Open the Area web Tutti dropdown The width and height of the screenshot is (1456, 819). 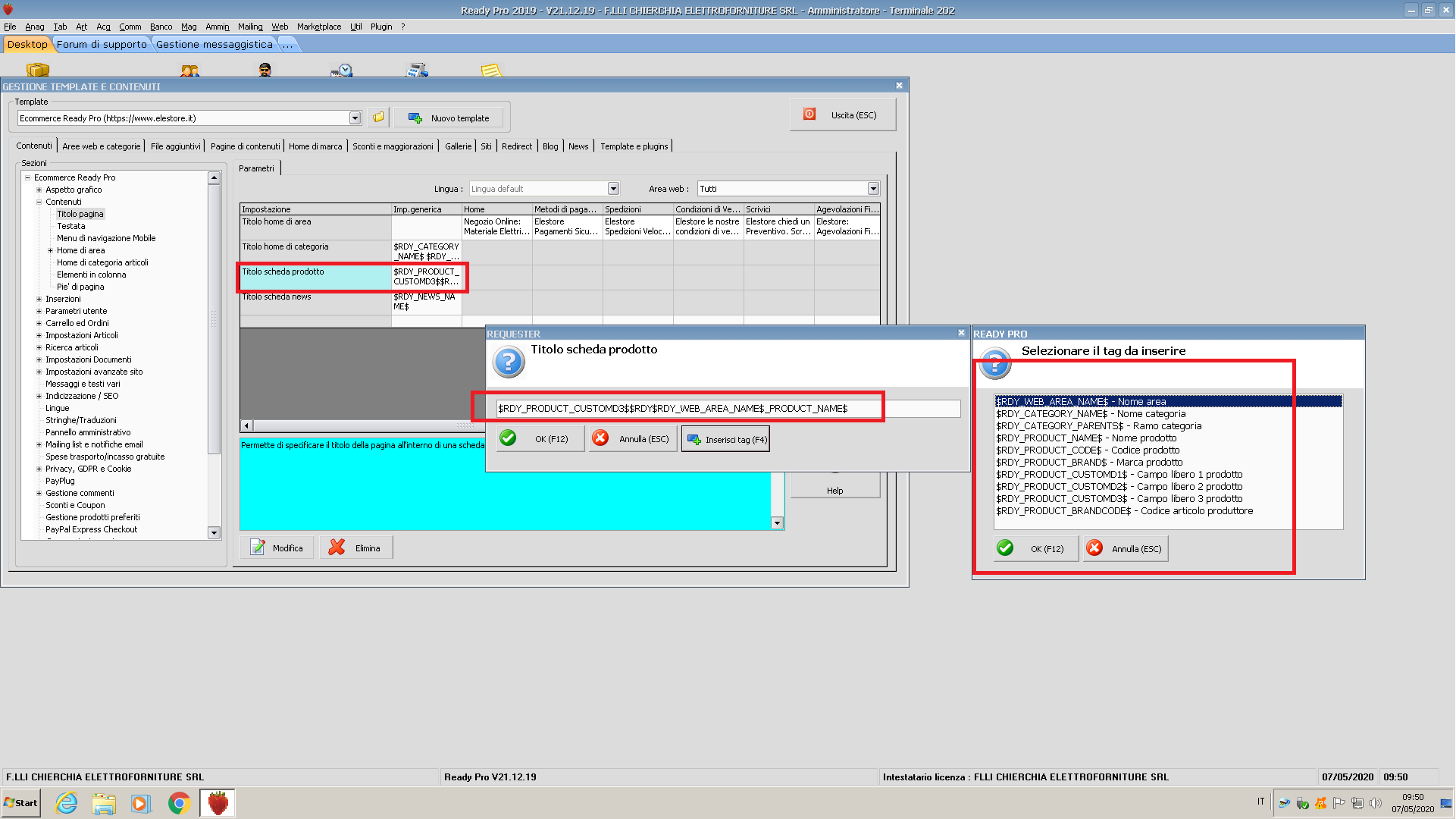[873, 189]
